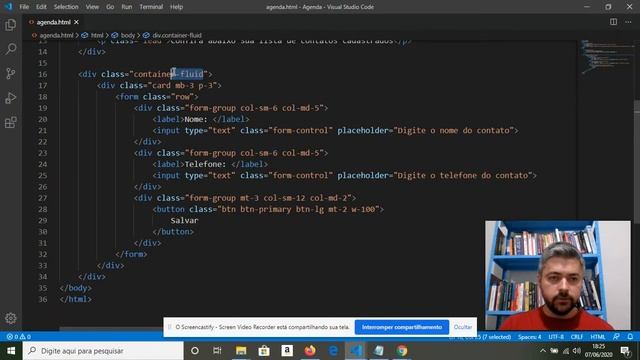Open the File menu
This screenshot has height=360, width=640.
click(x=24, y=7)
